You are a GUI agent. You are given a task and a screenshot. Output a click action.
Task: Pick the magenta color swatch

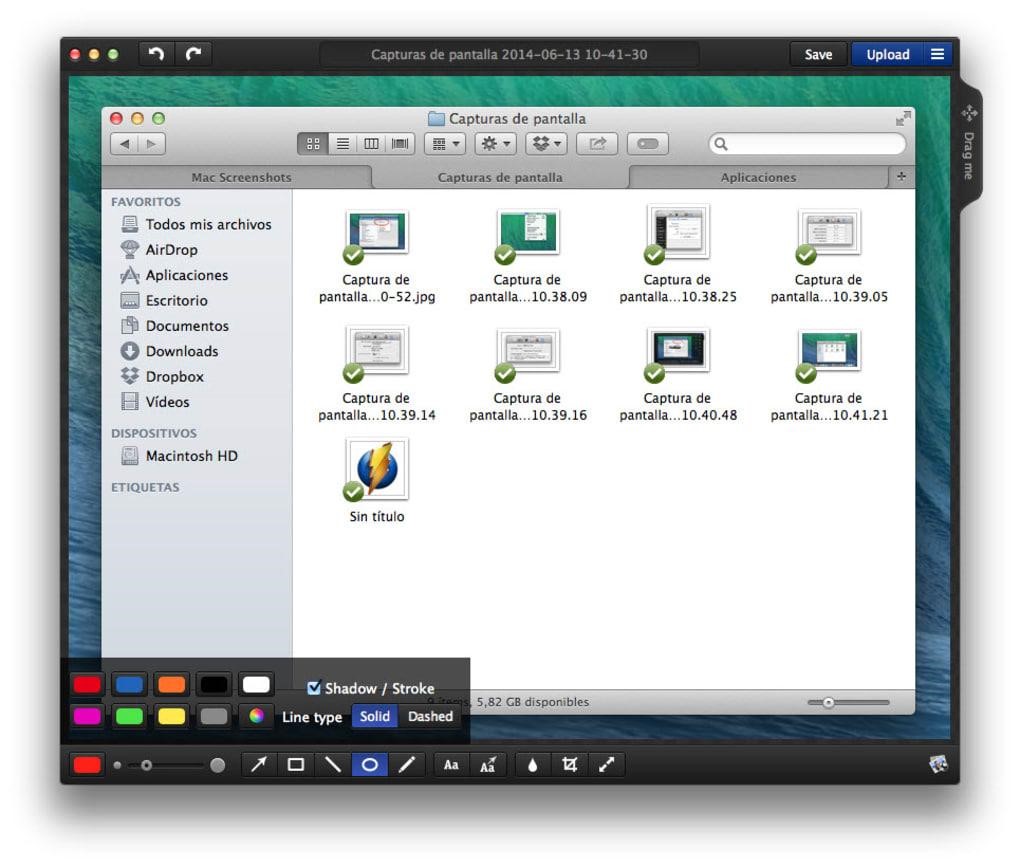click(87, 716)
